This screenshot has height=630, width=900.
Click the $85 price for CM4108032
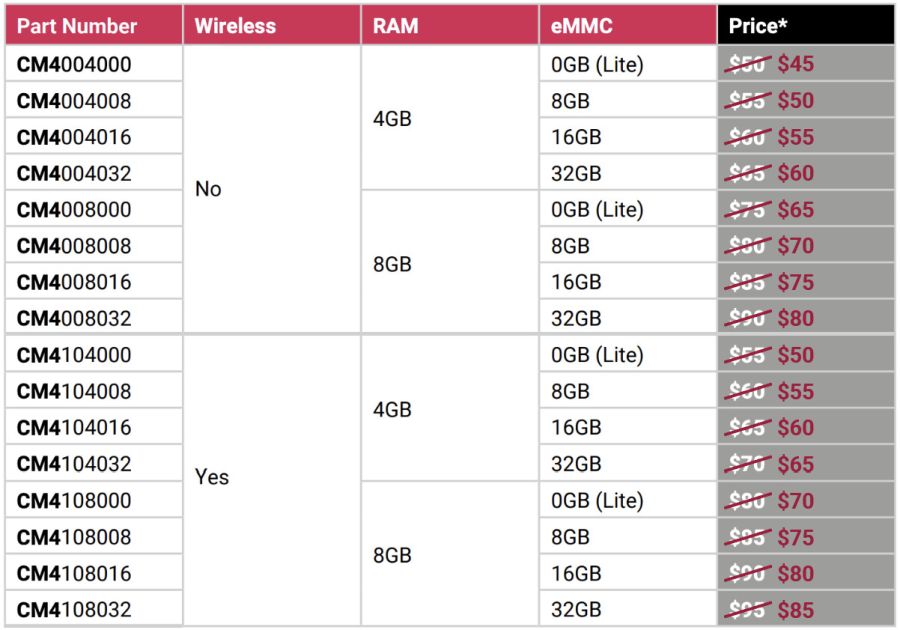pyautogui.click(x=796, y=610)
